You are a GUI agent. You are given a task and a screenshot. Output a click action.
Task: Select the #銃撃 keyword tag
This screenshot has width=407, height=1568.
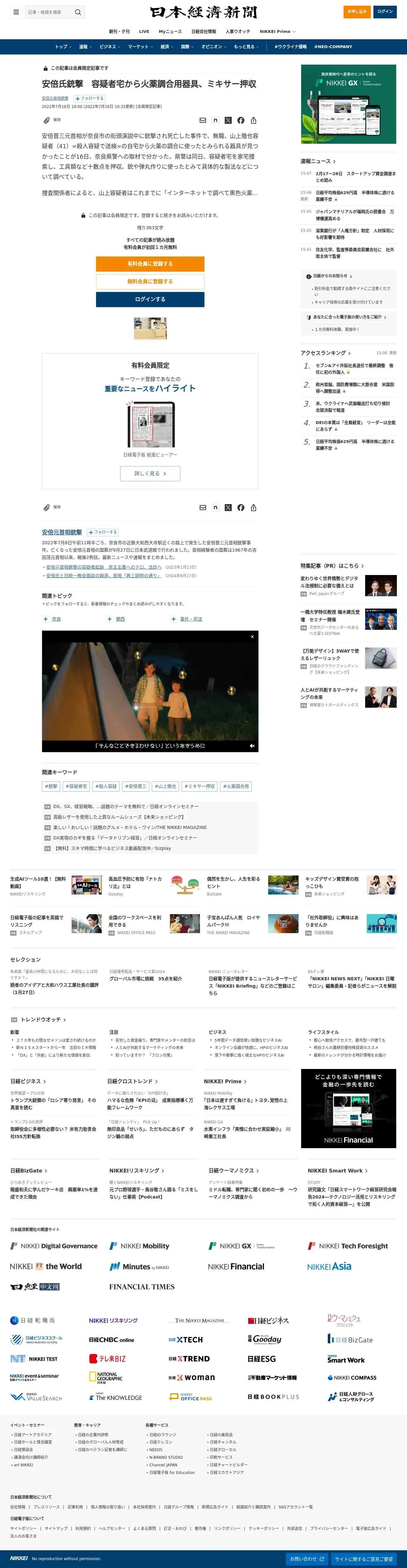51,787
